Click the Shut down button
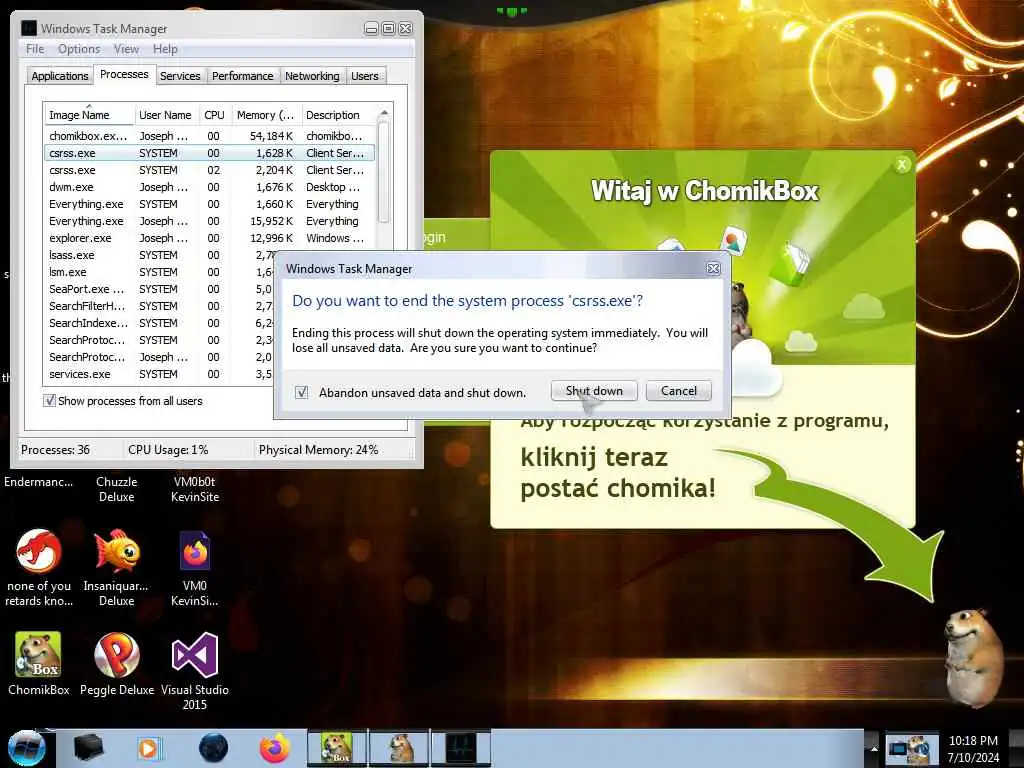 click(x=594, y=391)
